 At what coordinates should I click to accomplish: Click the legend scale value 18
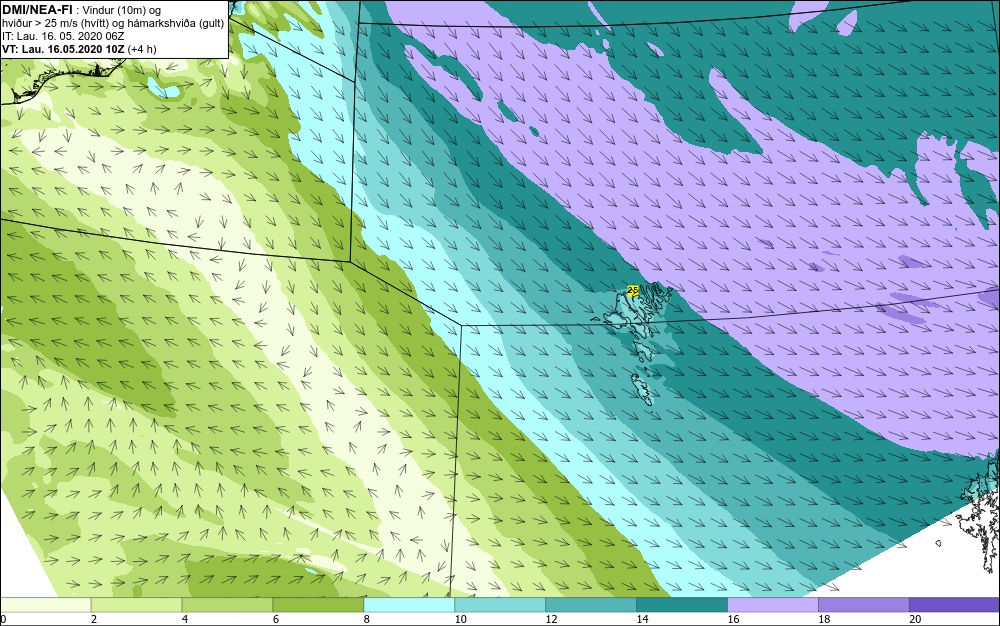click(x=825, y=619)
